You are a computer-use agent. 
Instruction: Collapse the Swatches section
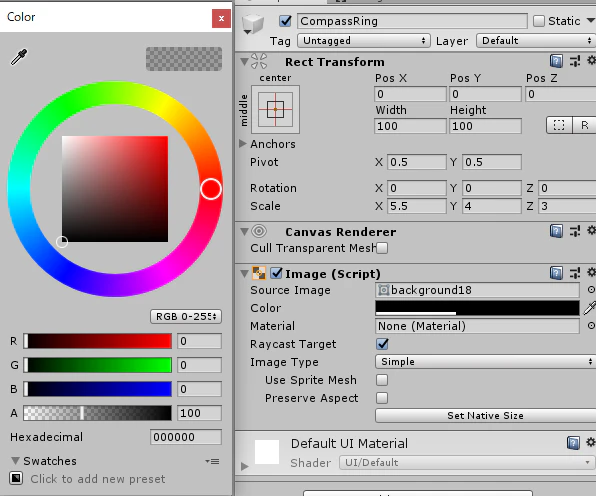click(x=15, y=461)
